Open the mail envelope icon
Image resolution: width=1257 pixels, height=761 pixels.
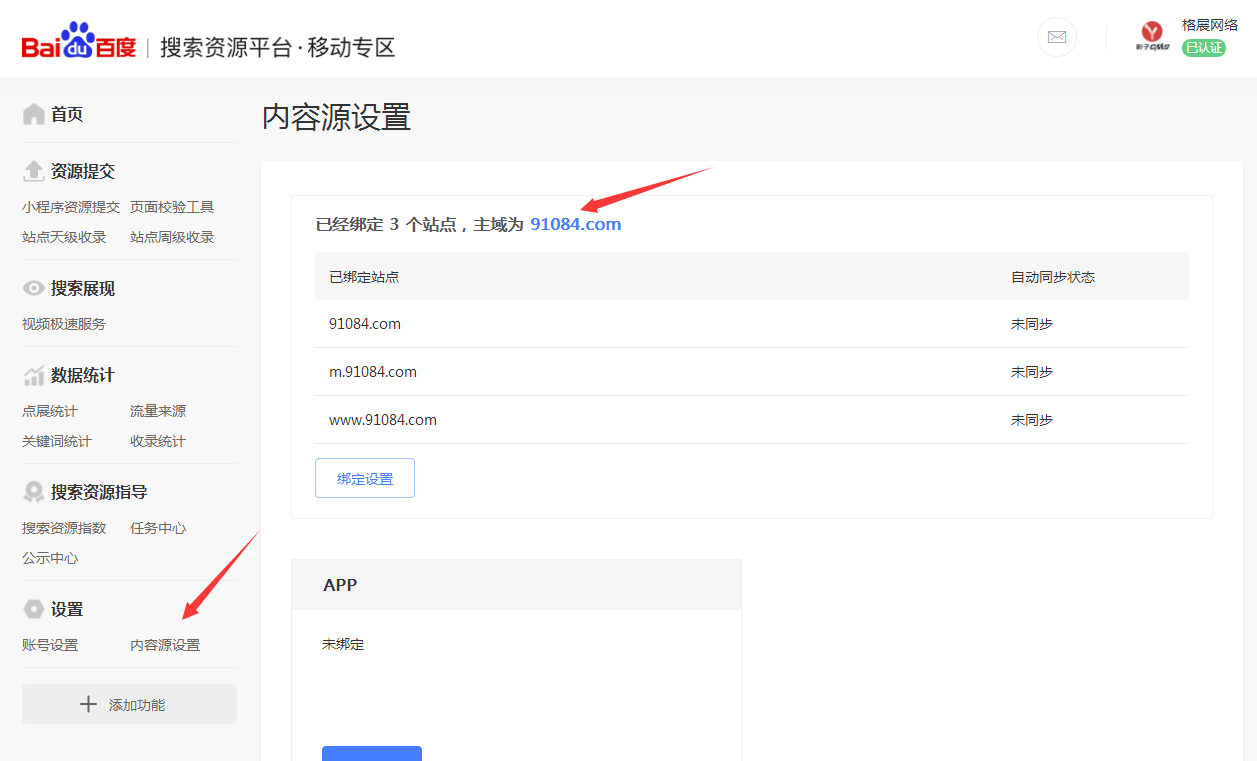click(x=1056, y=38)
